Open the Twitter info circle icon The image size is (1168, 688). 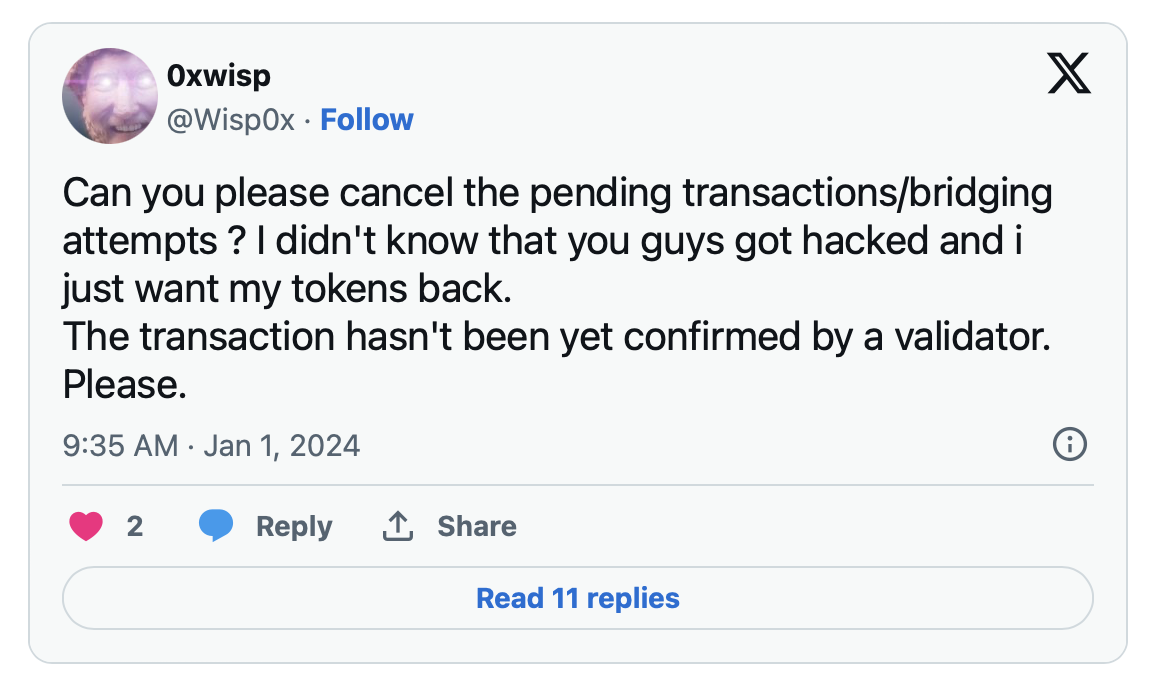[x=1069, y=444]
